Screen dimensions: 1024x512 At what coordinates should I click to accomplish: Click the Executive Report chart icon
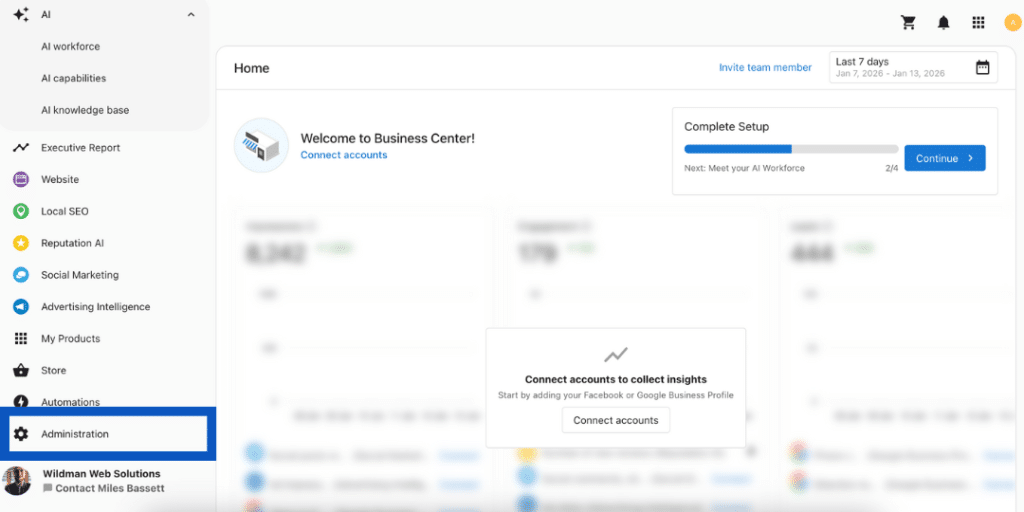coord(20,148)
